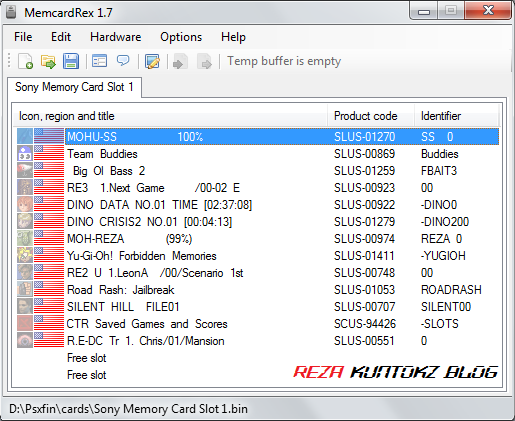Click product code 'SLUS-01270'
515x421 pixels.
tap(364, 137)
